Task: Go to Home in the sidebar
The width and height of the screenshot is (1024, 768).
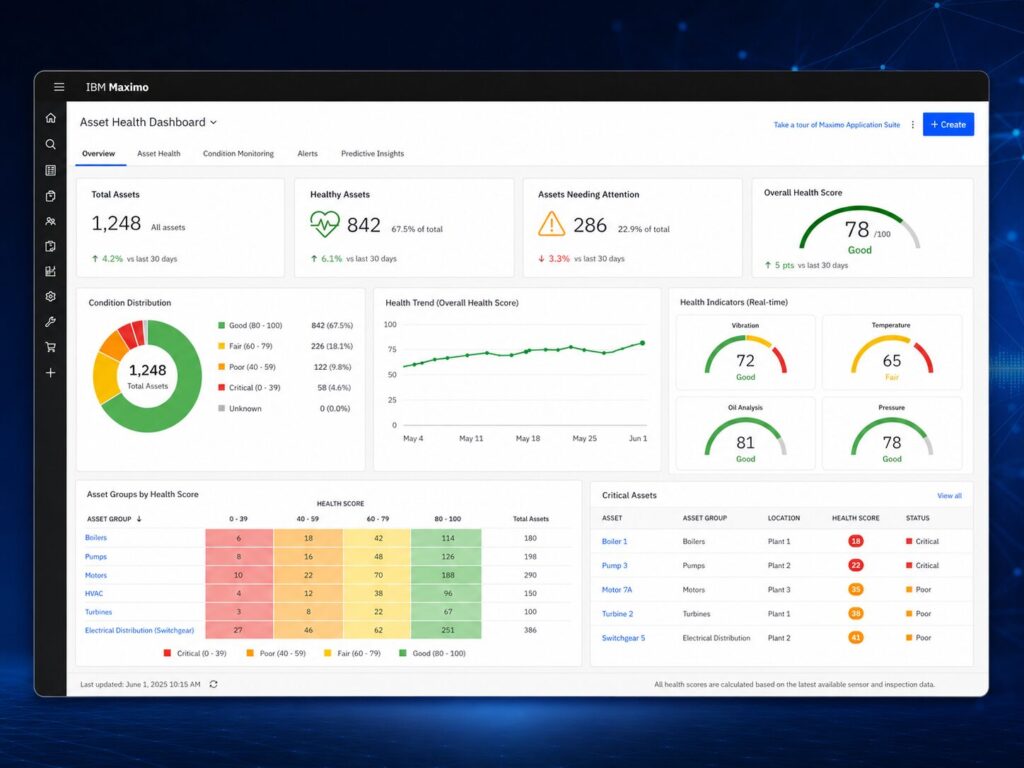Action: (50, 118)
